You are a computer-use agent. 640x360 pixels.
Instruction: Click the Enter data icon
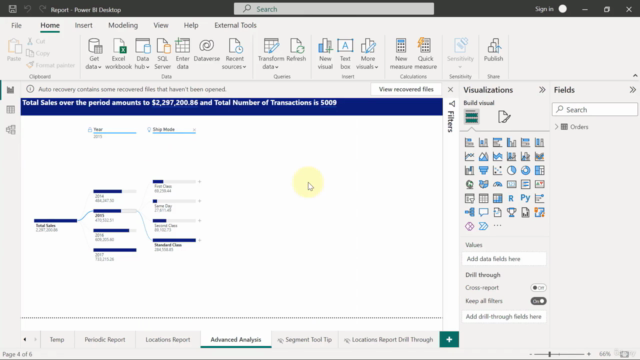182,46
